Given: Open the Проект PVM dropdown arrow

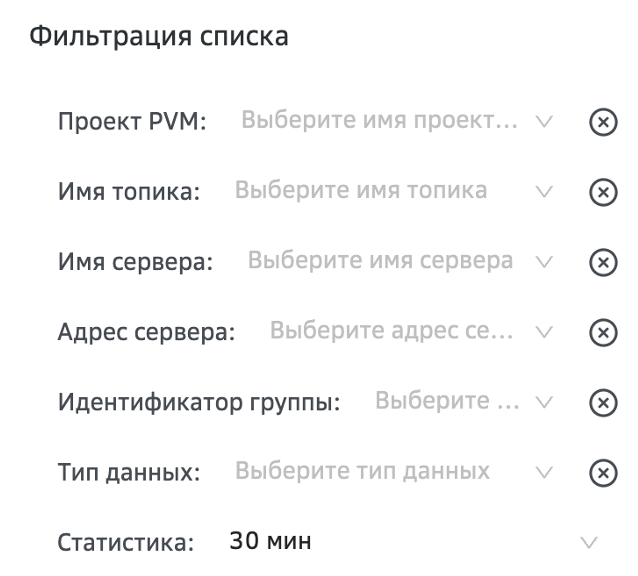Looking at the screenshot, I should [544, 122].
